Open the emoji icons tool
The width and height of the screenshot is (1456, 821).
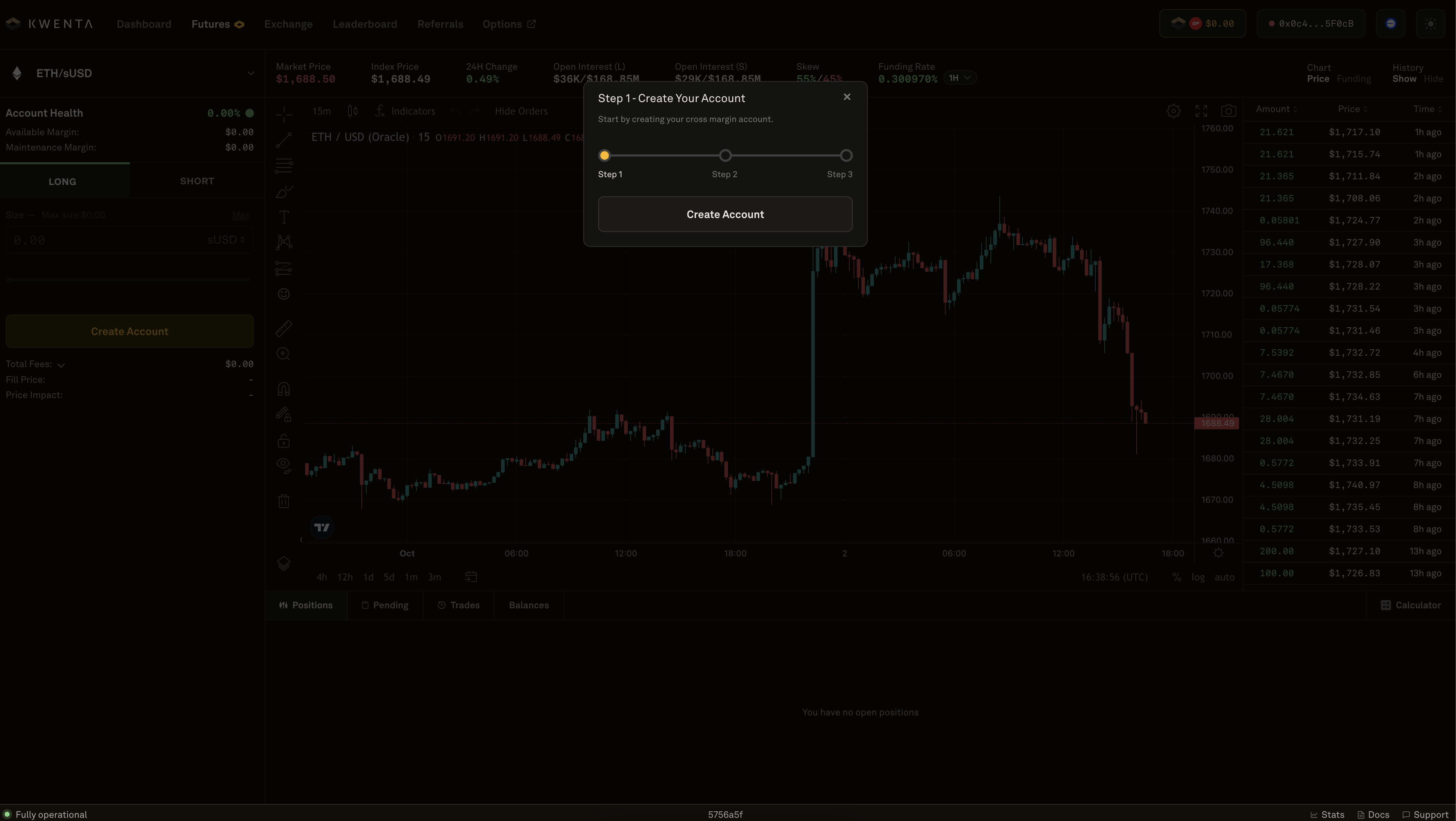click(284, 294)
